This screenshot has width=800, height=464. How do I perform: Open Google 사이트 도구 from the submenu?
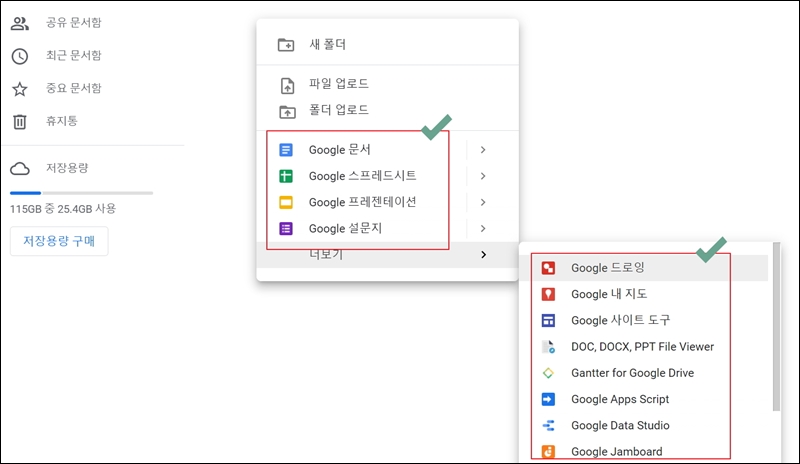click(644, 321)
